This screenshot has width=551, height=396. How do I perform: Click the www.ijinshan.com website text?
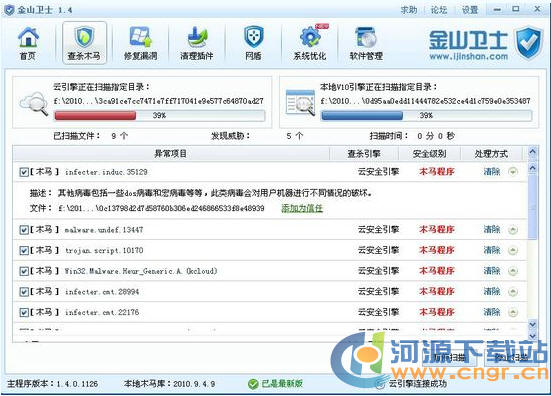[x=468, y=56]
